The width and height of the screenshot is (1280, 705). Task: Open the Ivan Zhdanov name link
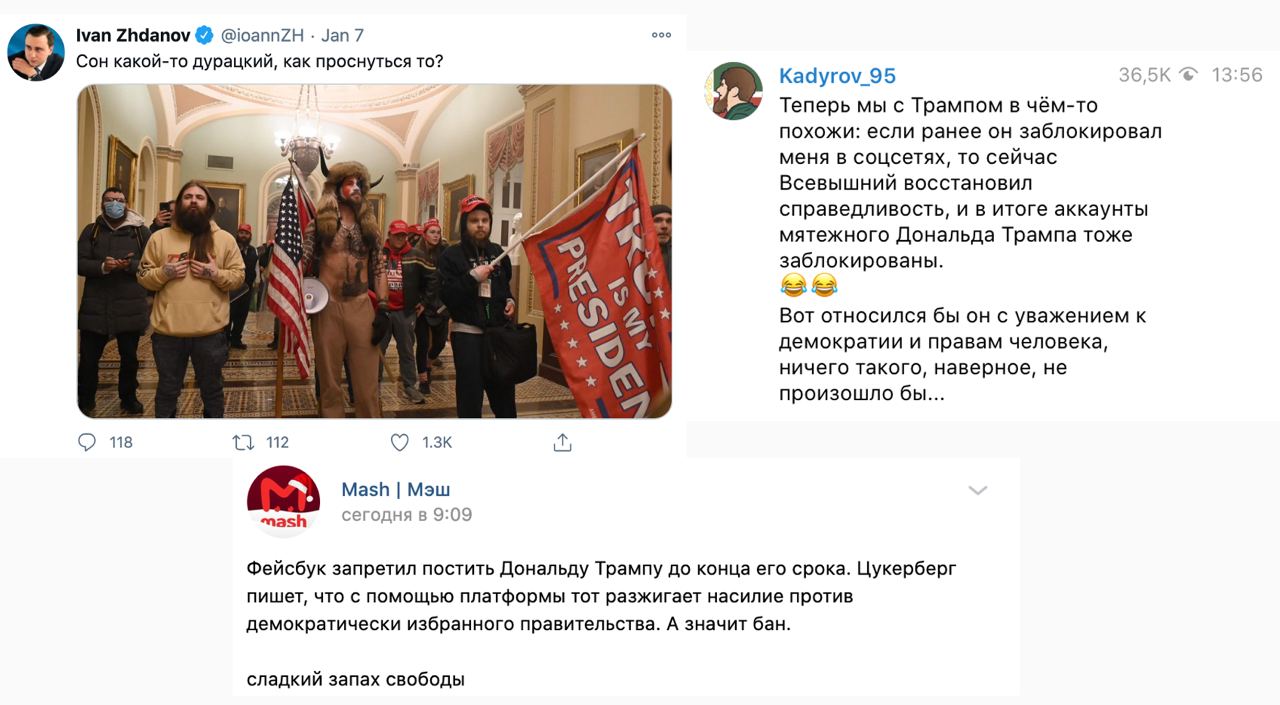[x=133, y=35]
